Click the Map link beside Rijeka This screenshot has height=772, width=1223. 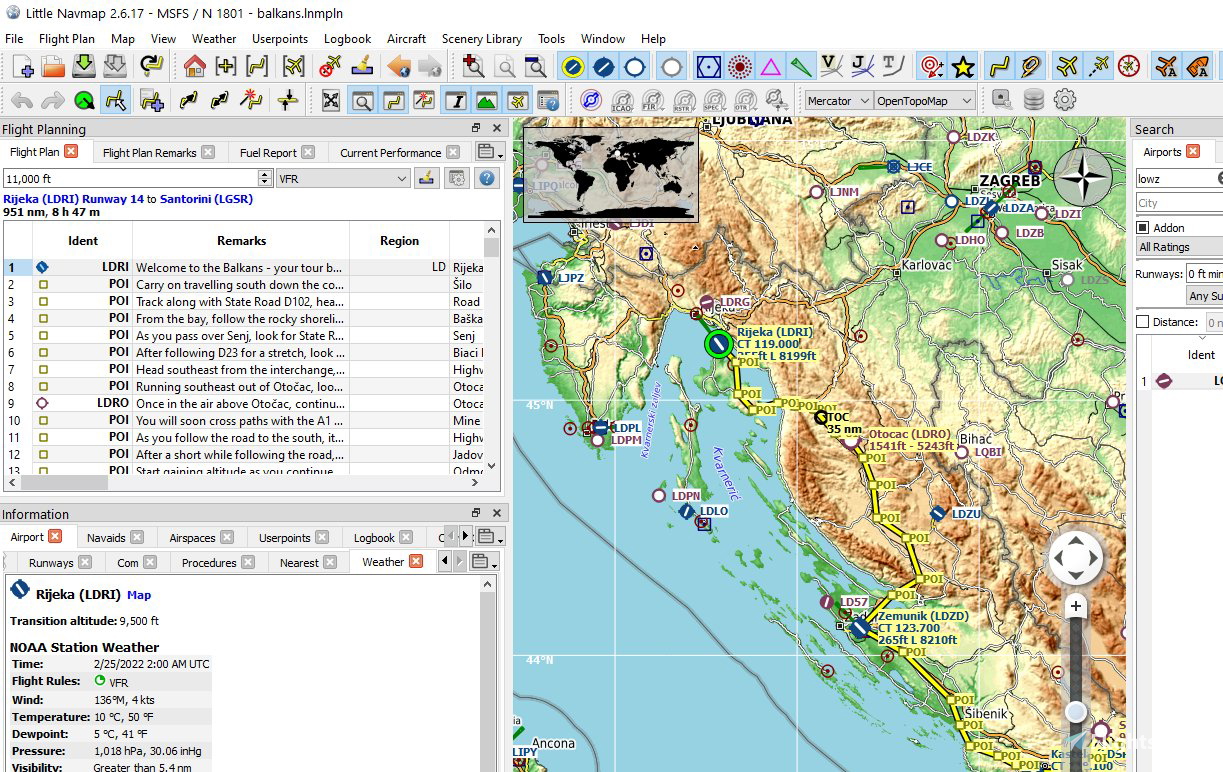point(139,595)
